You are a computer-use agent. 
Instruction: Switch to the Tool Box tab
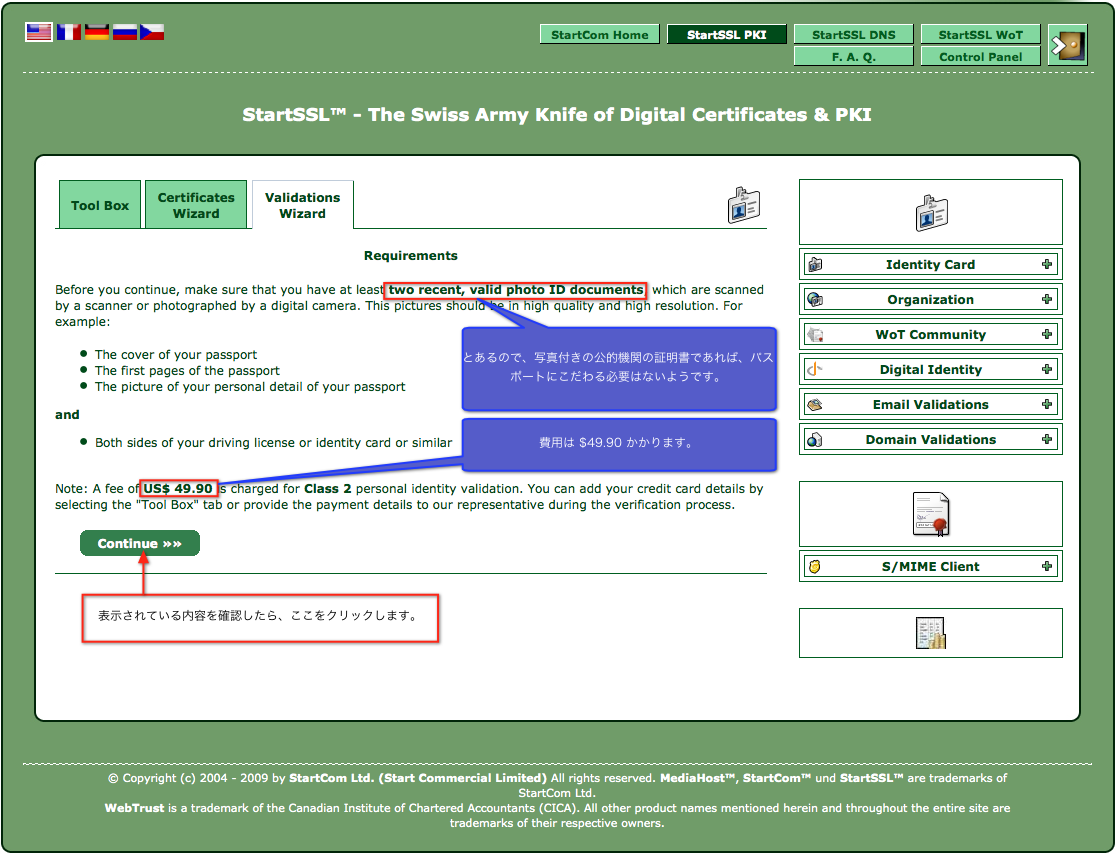point(100,205)
